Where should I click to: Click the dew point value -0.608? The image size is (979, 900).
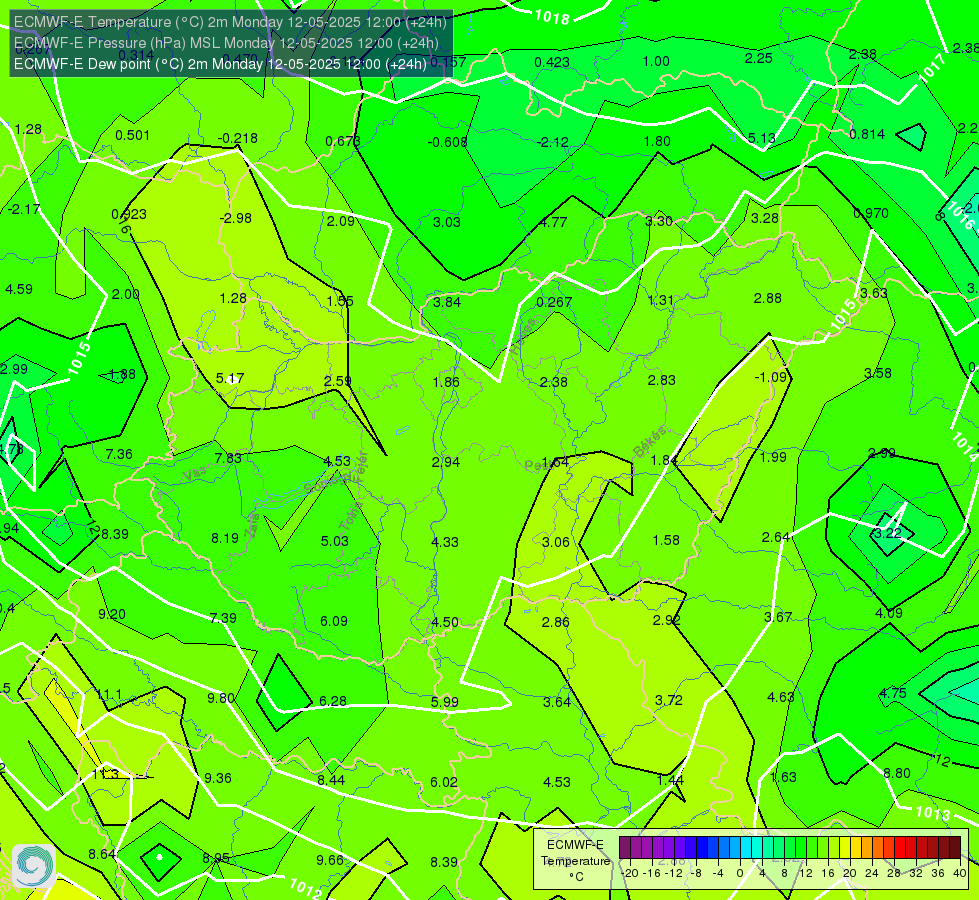pos(447,142)
